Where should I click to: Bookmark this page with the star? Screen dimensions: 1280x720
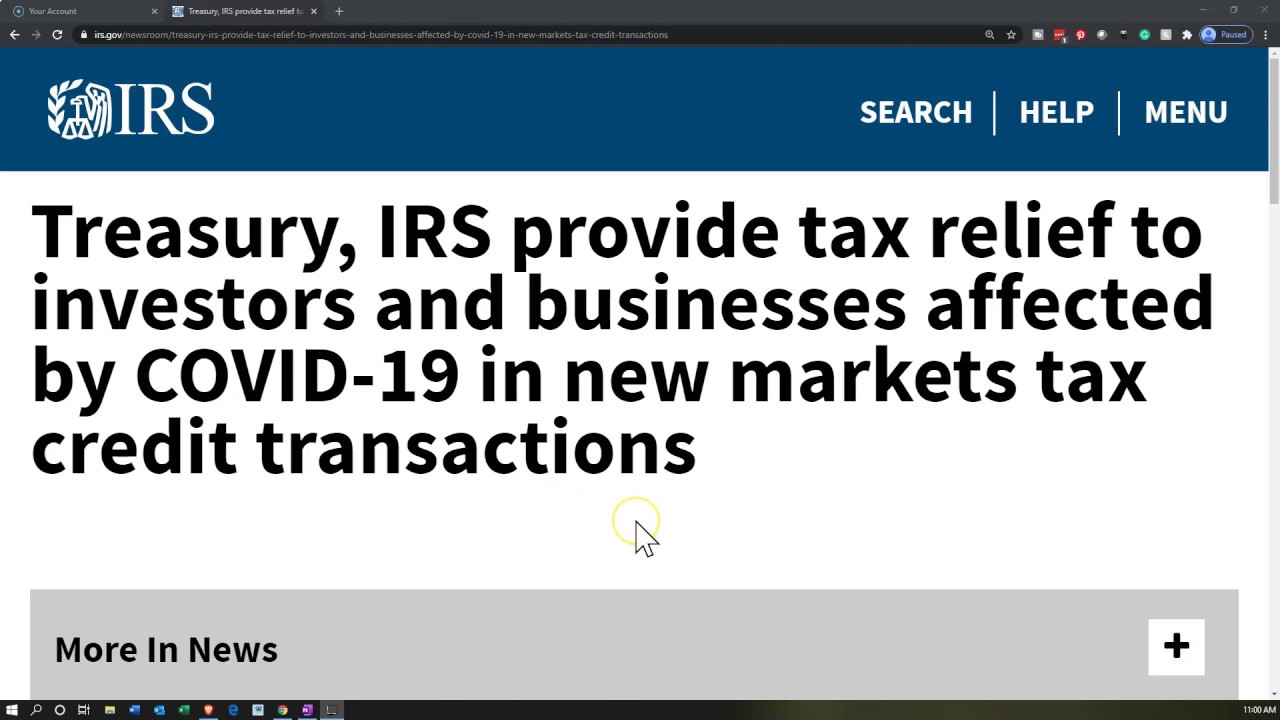(x=1011, y=35)
